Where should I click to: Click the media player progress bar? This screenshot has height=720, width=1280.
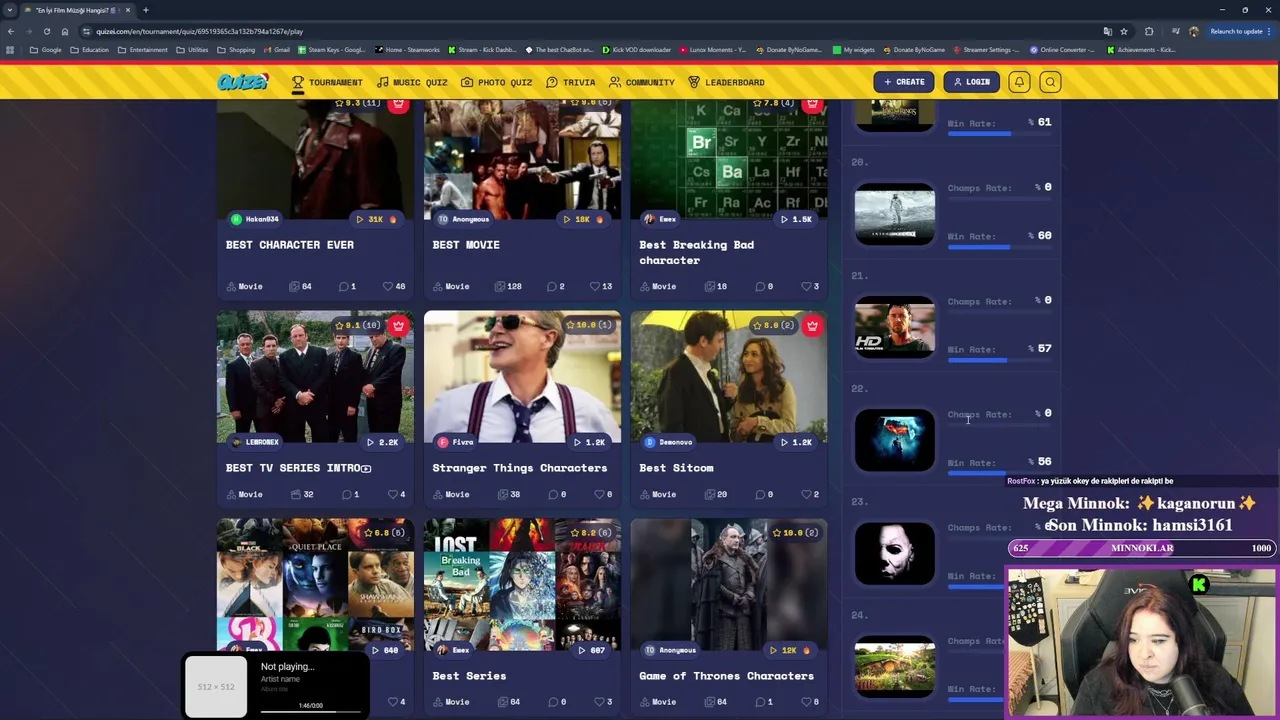[311, 713]
